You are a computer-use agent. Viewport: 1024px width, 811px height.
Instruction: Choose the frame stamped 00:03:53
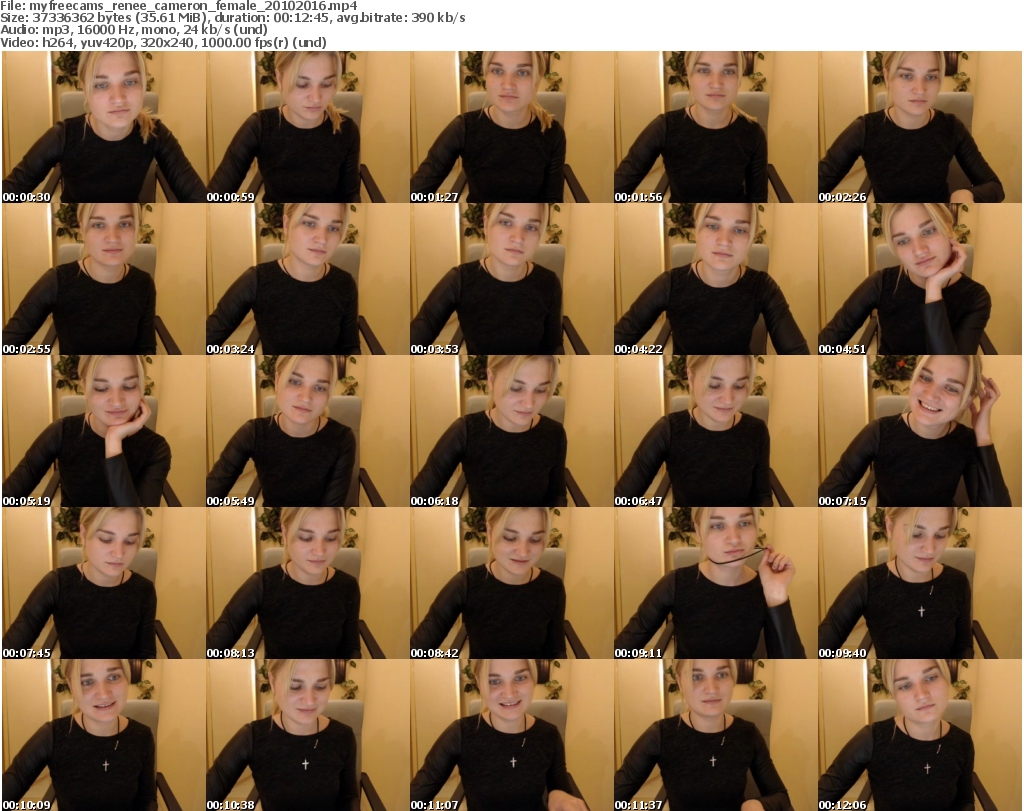coord(512,279)
